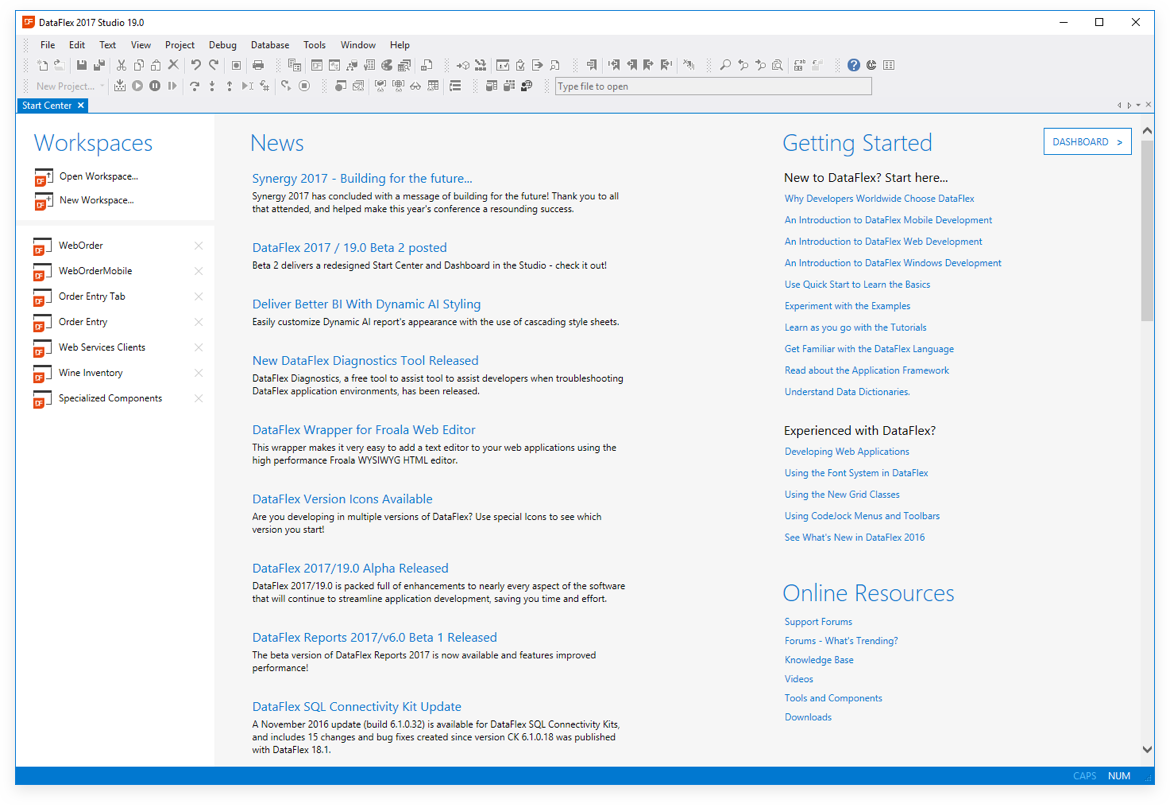Click the Wine Inventory workspace icon

tap(43, 374)
